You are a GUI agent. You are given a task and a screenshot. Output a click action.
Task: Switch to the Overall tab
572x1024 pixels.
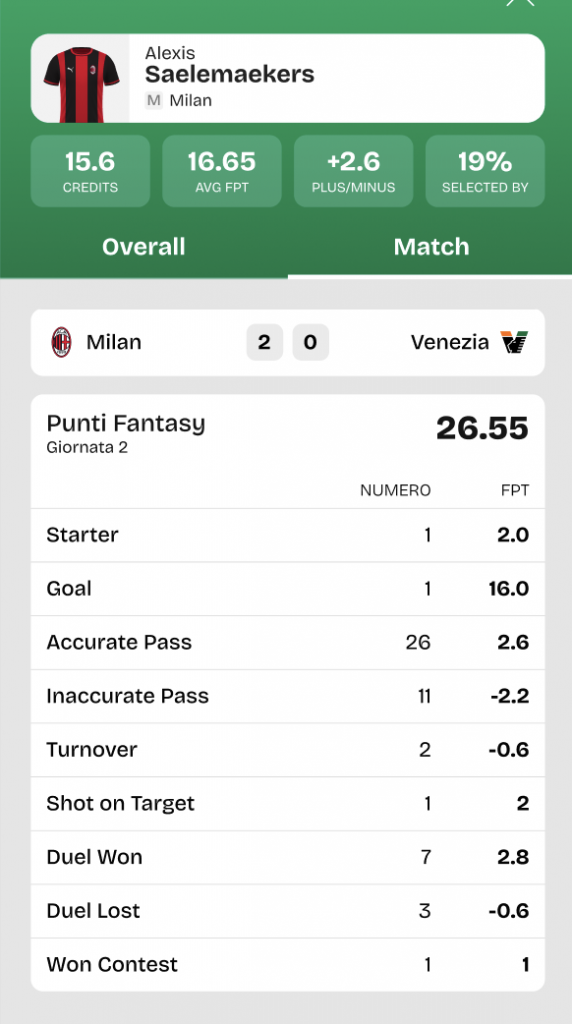(144, 247)
